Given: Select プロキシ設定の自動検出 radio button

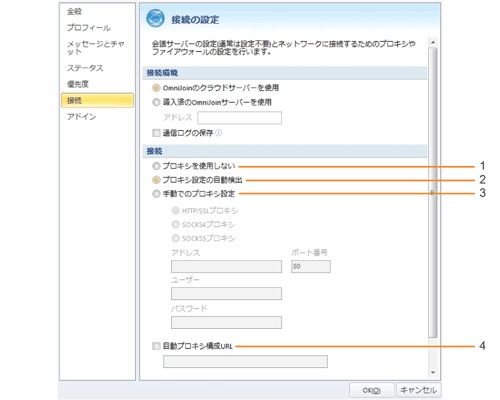Looking at the screenshot, I should (156, 180).
